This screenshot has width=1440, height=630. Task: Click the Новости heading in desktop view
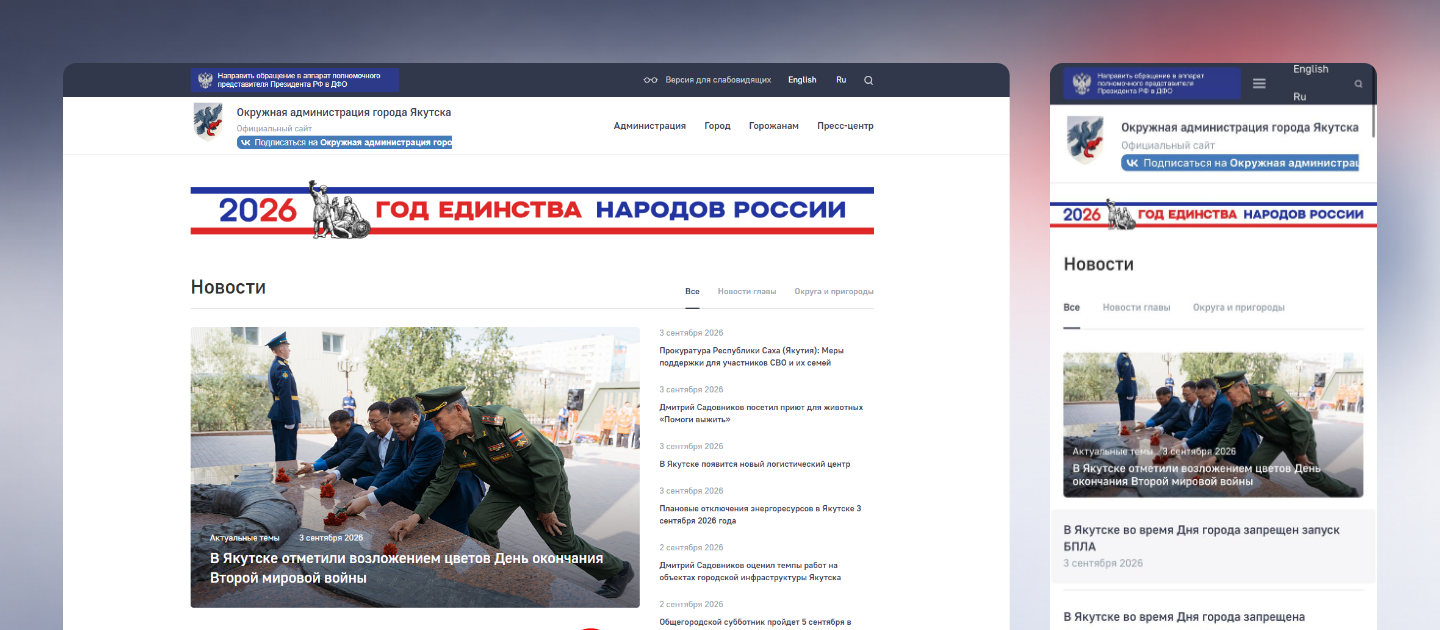tap(228, 287)
